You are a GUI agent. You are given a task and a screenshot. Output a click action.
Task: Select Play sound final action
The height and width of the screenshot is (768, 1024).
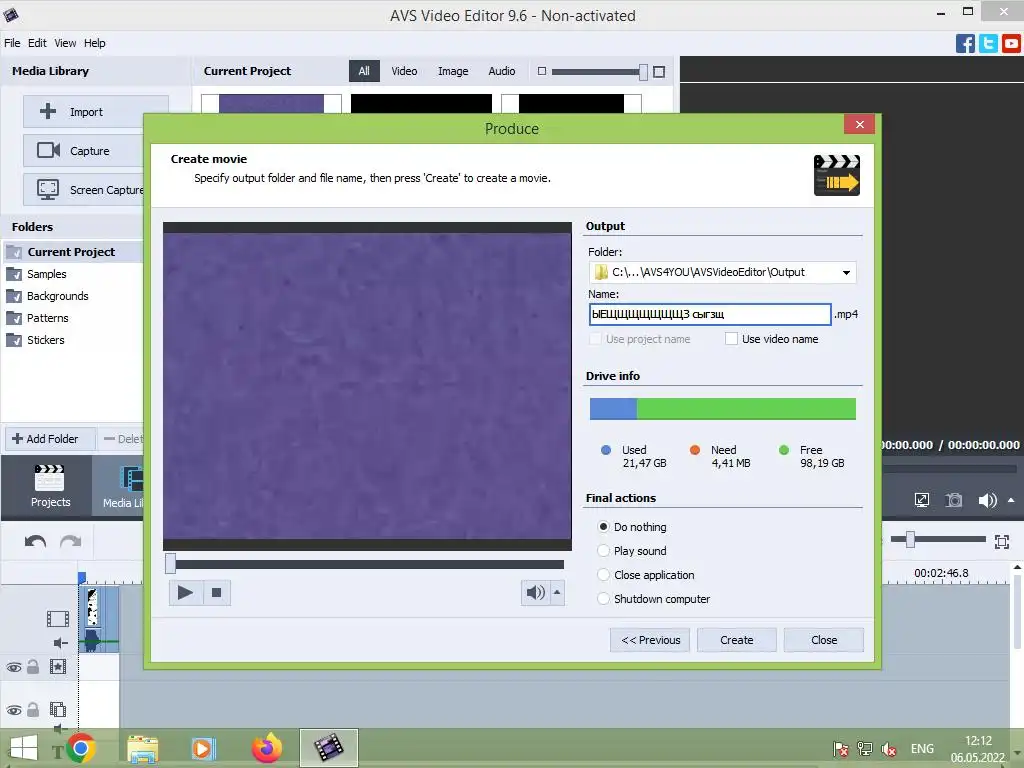coord(603,551)
